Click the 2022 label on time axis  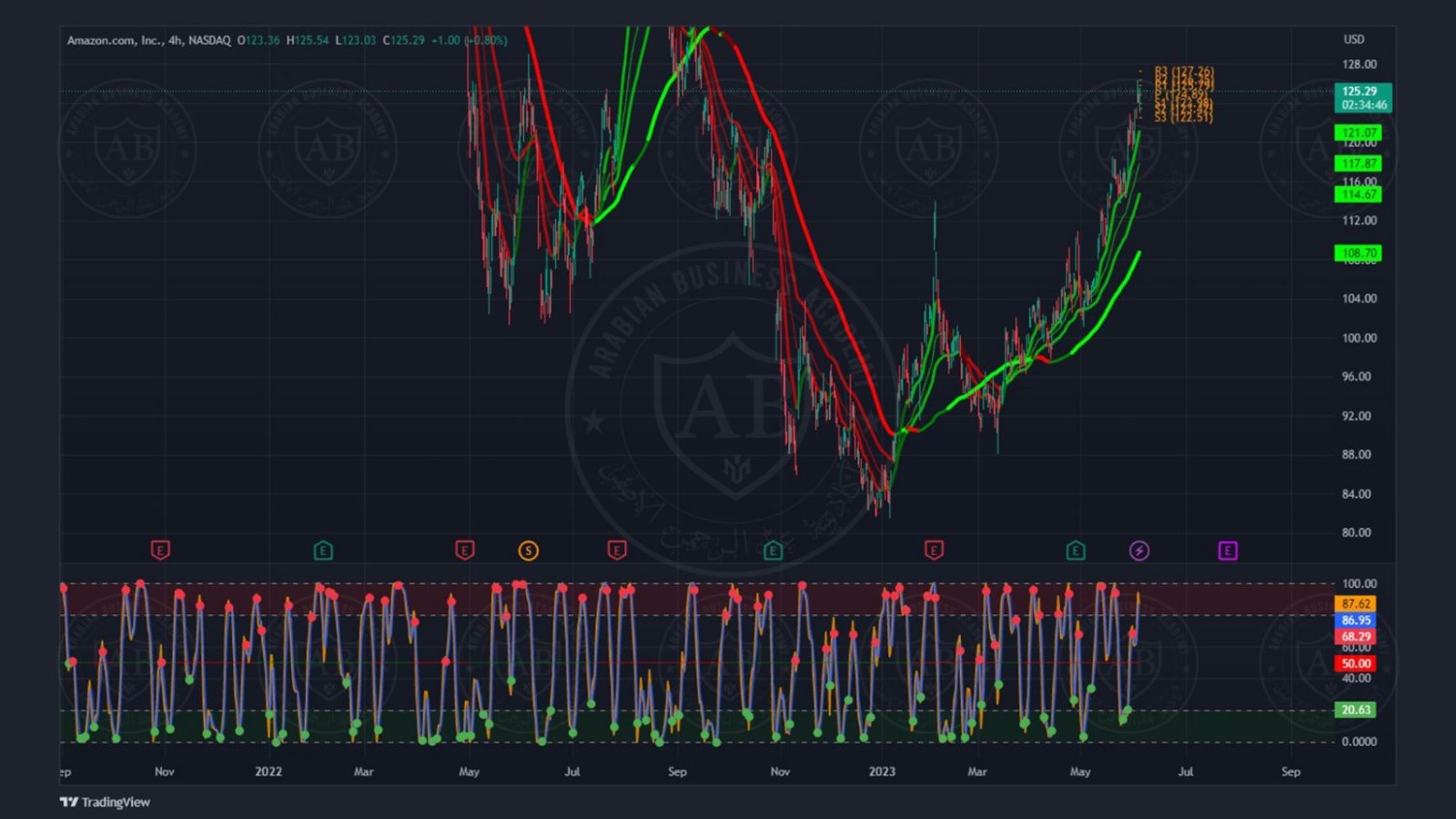(x=269, y=771)
